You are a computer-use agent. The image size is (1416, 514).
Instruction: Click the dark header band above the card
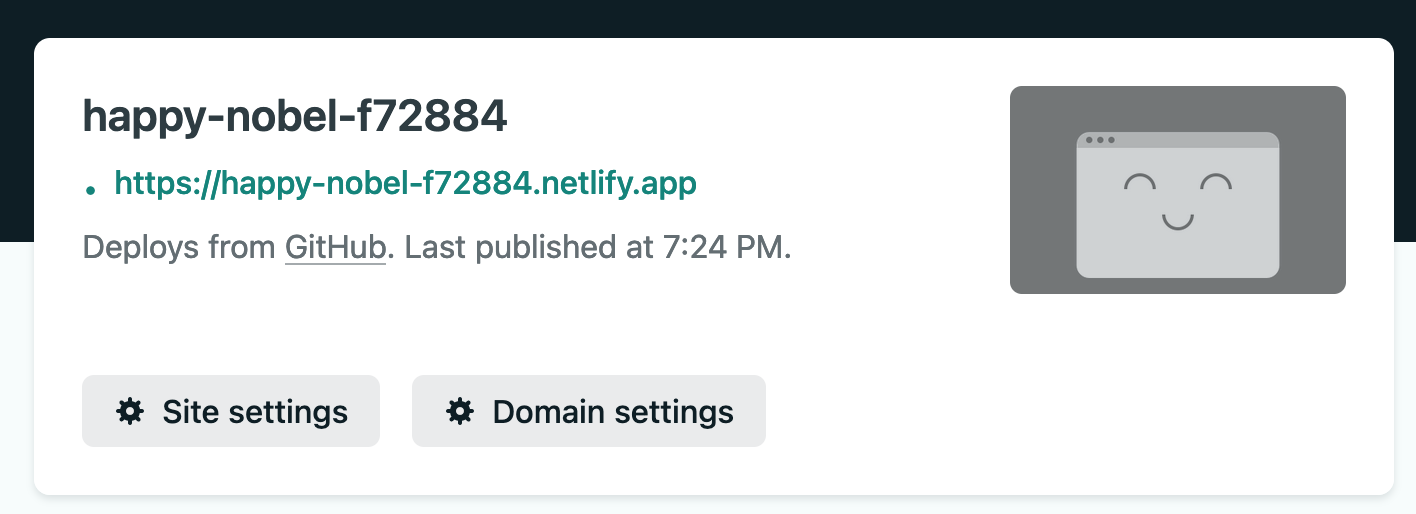coord(708,18)
